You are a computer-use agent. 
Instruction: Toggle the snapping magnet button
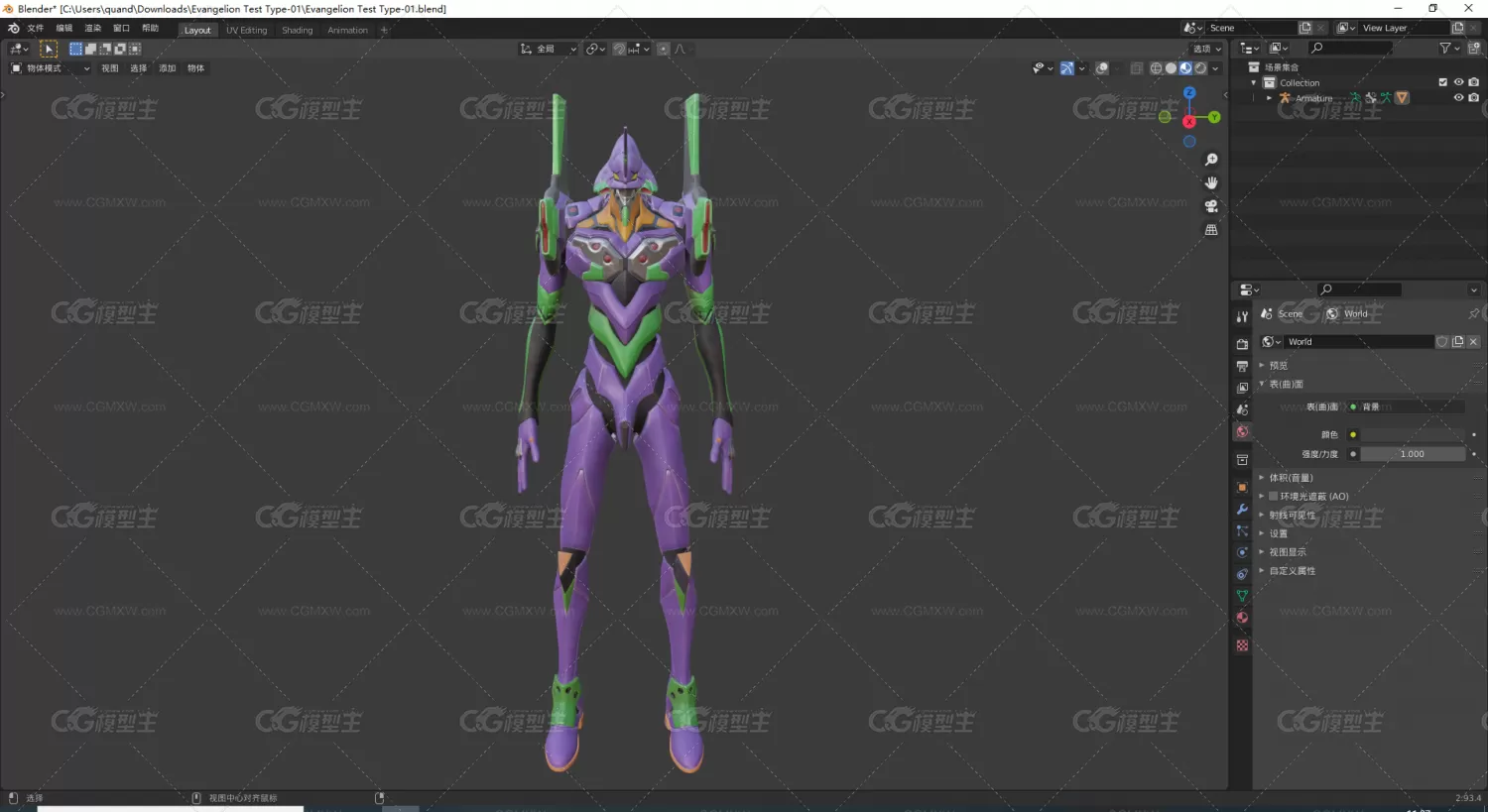coord(619,49)
